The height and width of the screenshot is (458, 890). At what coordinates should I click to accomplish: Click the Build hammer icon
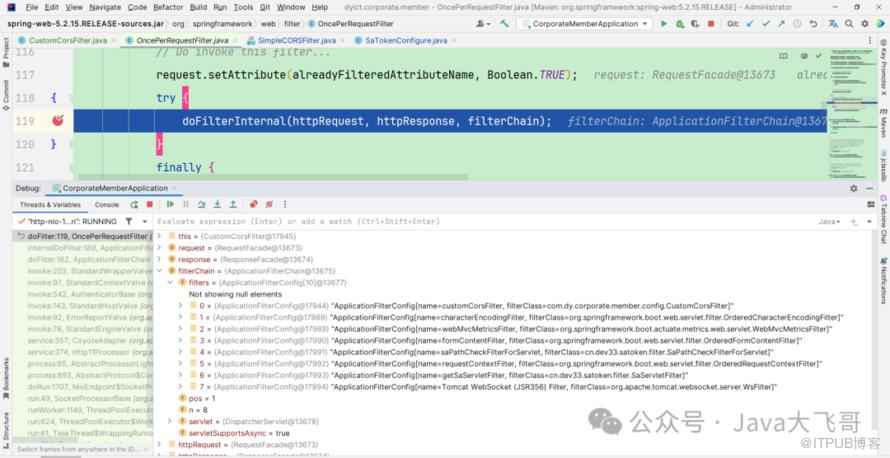507,23
